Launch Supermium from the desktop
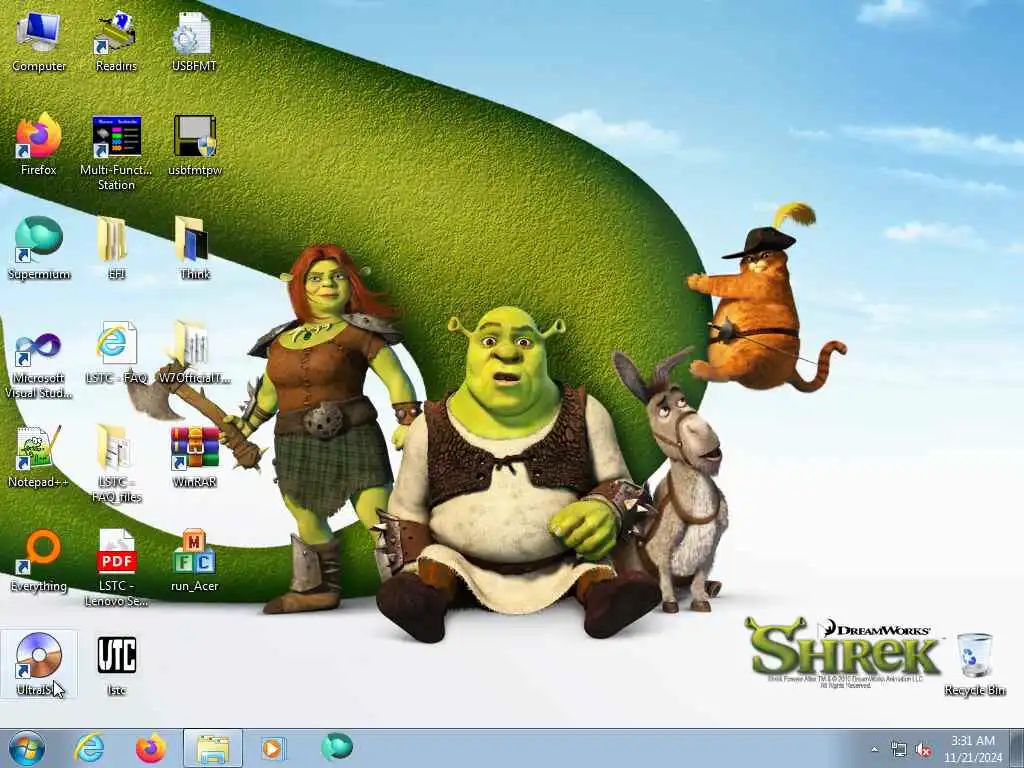 click(x=39, y=248)
